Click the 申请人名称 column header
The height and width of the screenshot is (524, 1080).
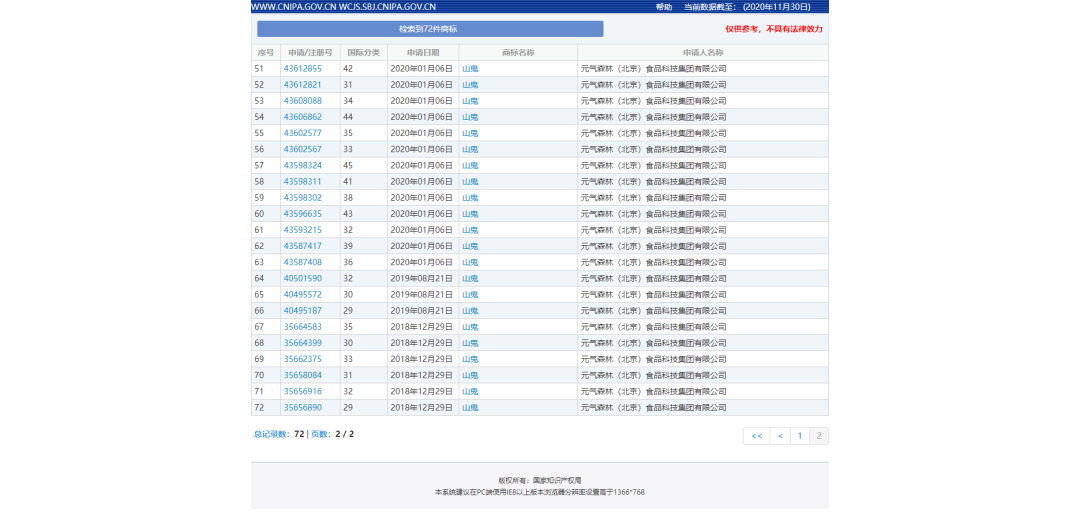(x=702, y=52)
